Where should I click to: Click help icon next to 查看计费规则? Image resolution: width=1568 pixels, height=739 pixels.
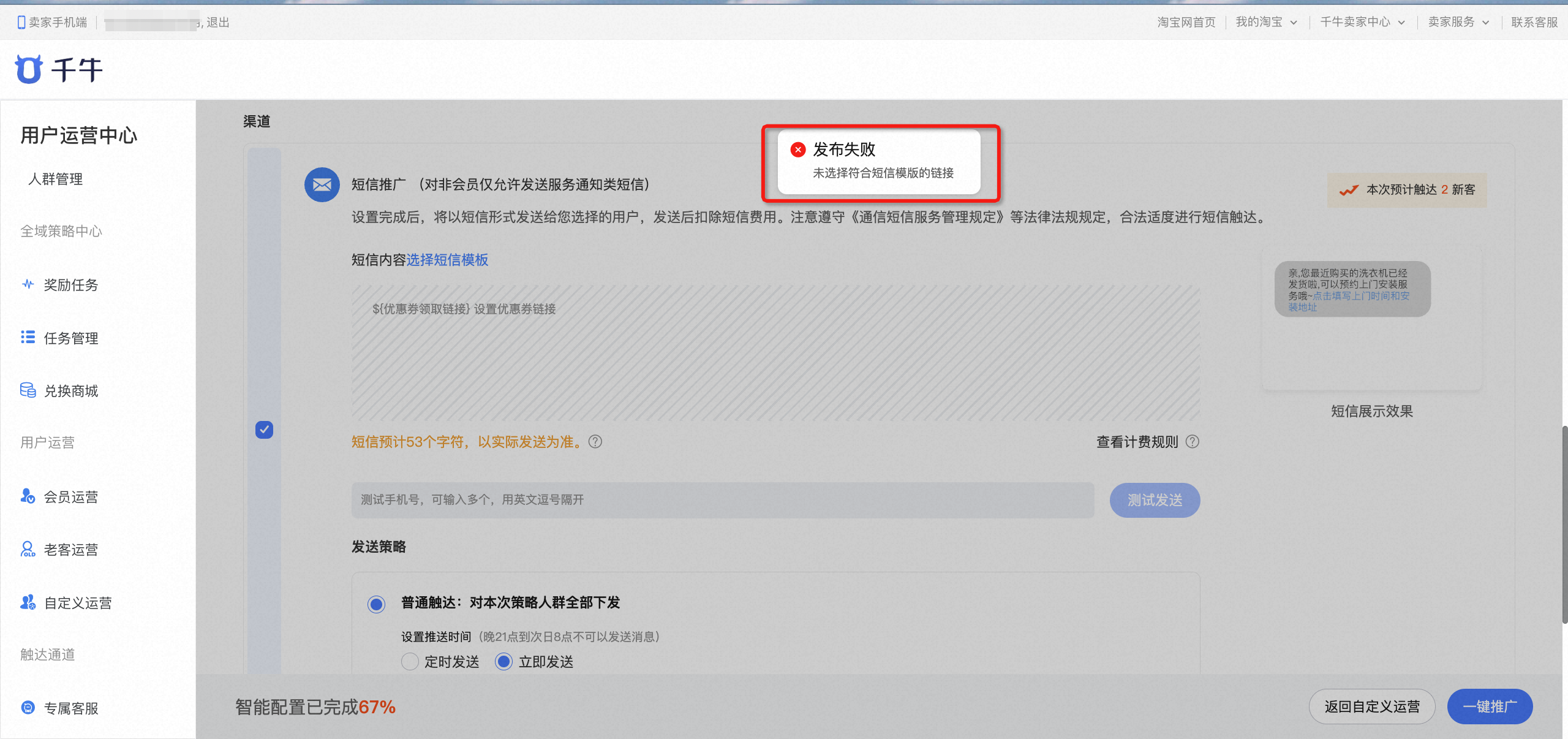1193,442
